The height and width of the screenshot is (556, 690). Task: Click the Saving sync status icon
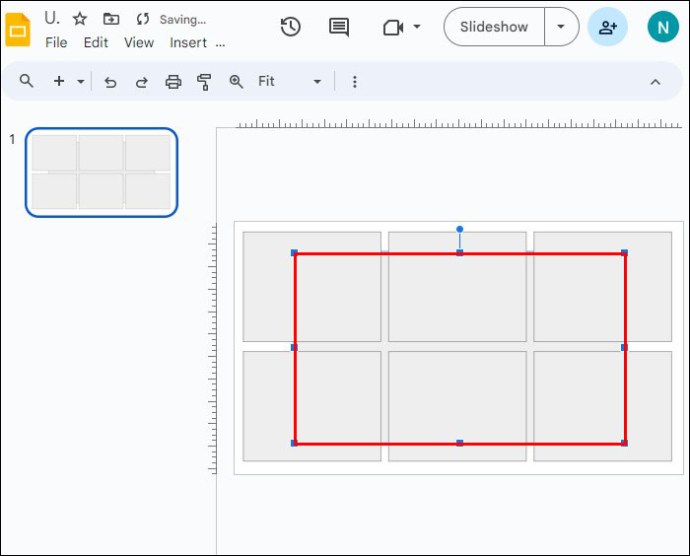tap(143, 19)
